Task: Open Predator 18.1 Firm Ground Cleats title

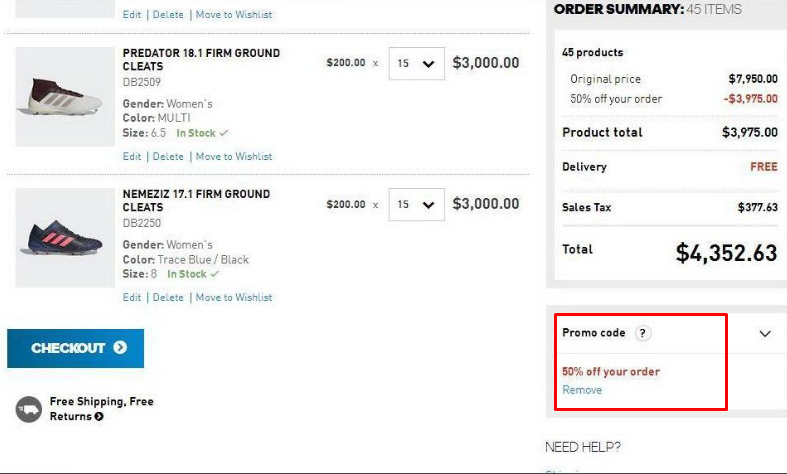Action: [x=201, y=59]
